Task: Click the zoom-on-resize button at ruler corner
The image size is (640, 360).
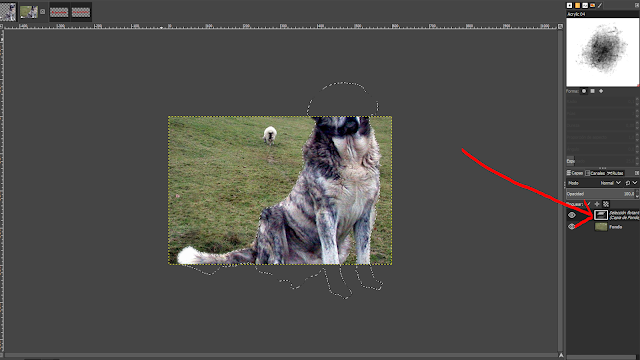Action: point(560,26)
